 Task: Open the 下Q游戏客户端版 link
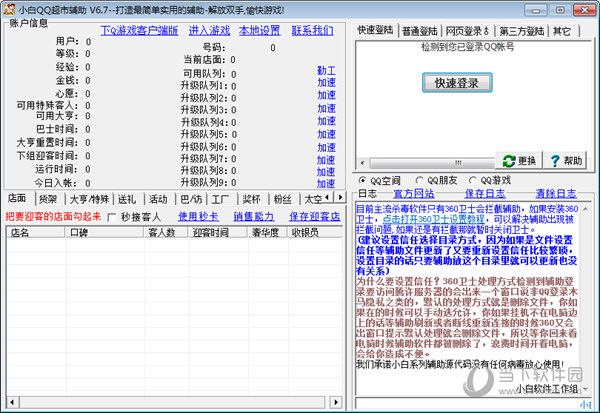tap(139, 31)
